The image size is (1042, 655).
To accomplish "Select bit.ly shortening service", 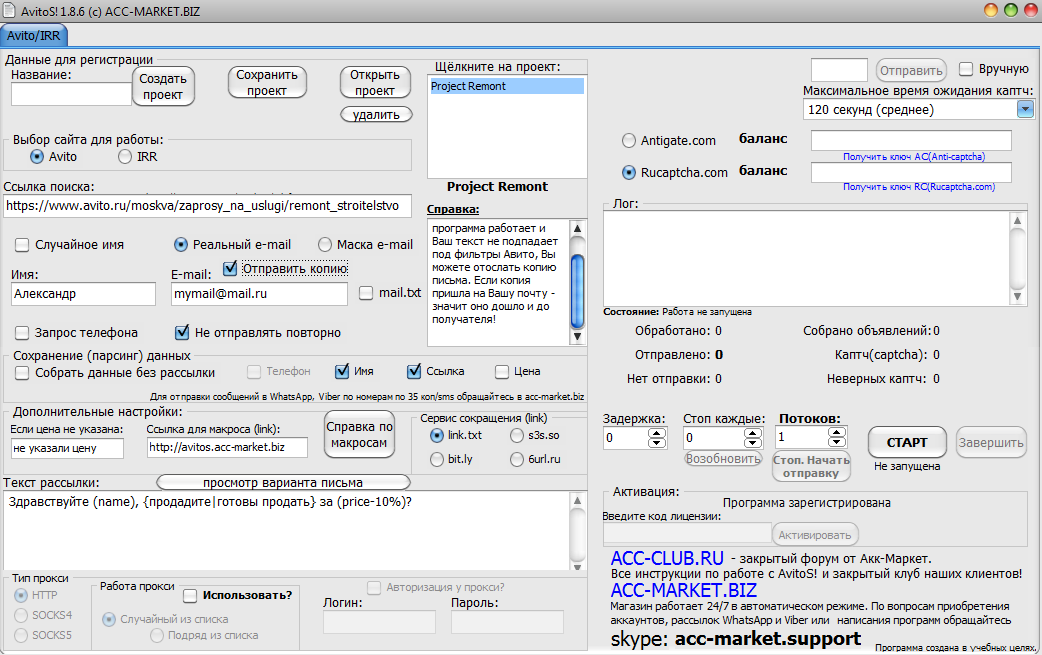I will tap(437, 460).
